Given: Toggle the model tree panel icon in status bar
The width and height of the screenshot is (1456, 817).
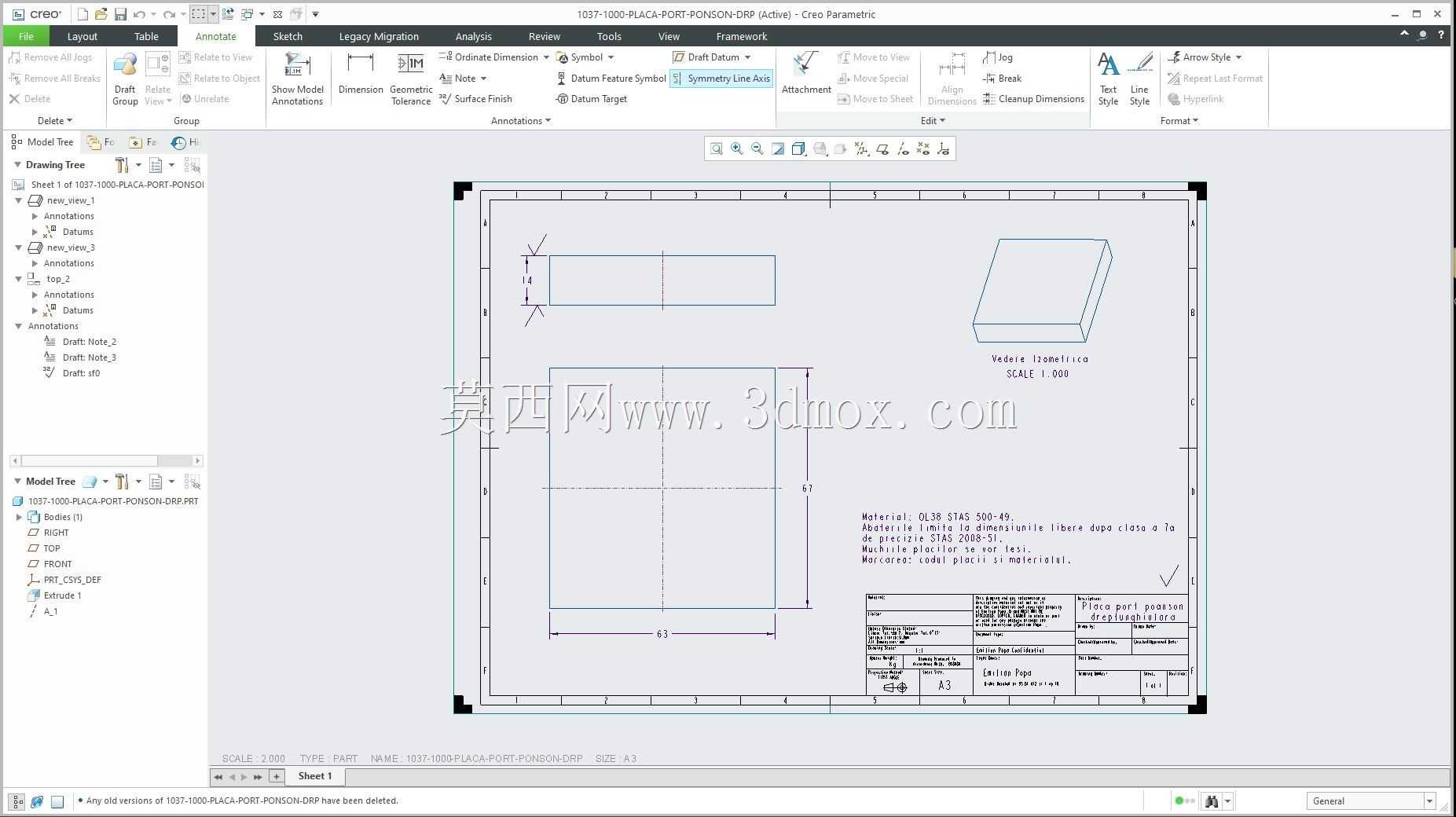Looking at the screenshot, I should coord(17,801).
